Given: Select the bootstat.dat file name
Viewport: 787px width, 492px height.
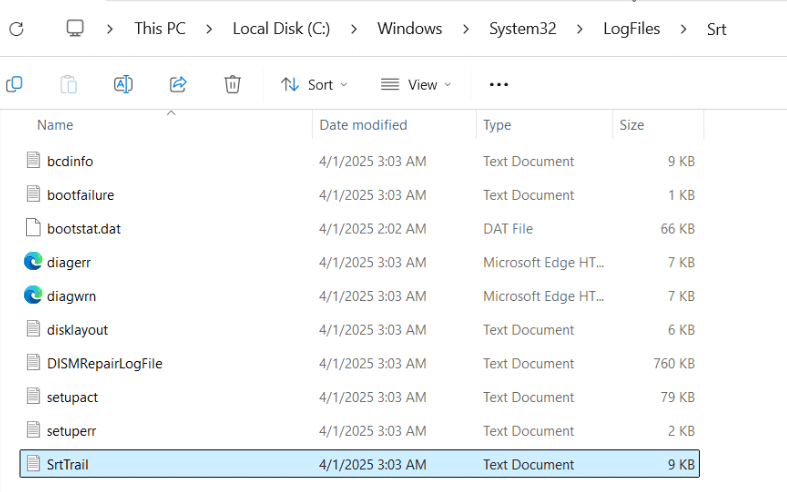Looking at the screenshot, I should click(x=84, y=228).
